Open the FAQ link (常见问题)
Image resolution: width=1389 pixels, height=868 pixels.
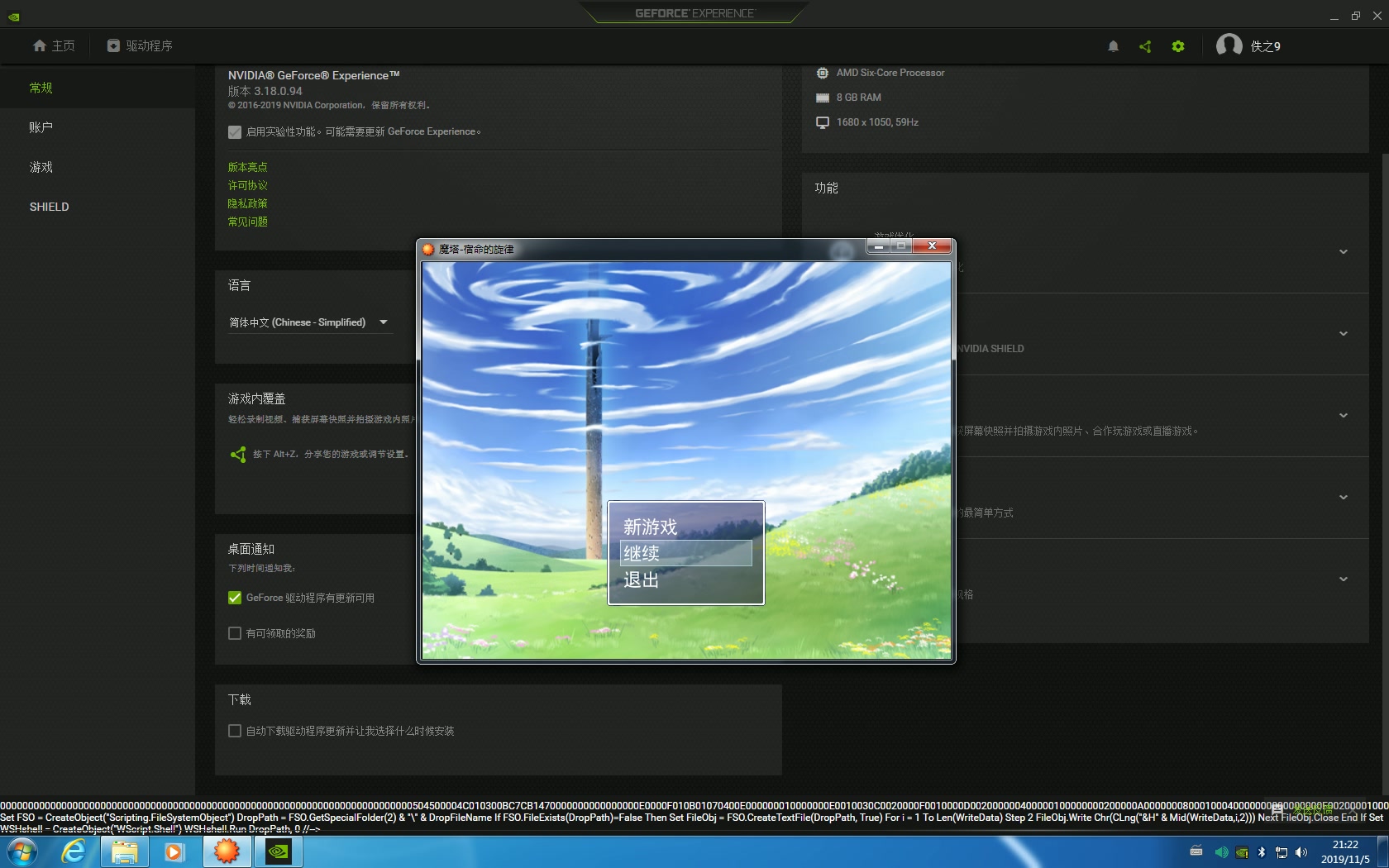point(248,222)
